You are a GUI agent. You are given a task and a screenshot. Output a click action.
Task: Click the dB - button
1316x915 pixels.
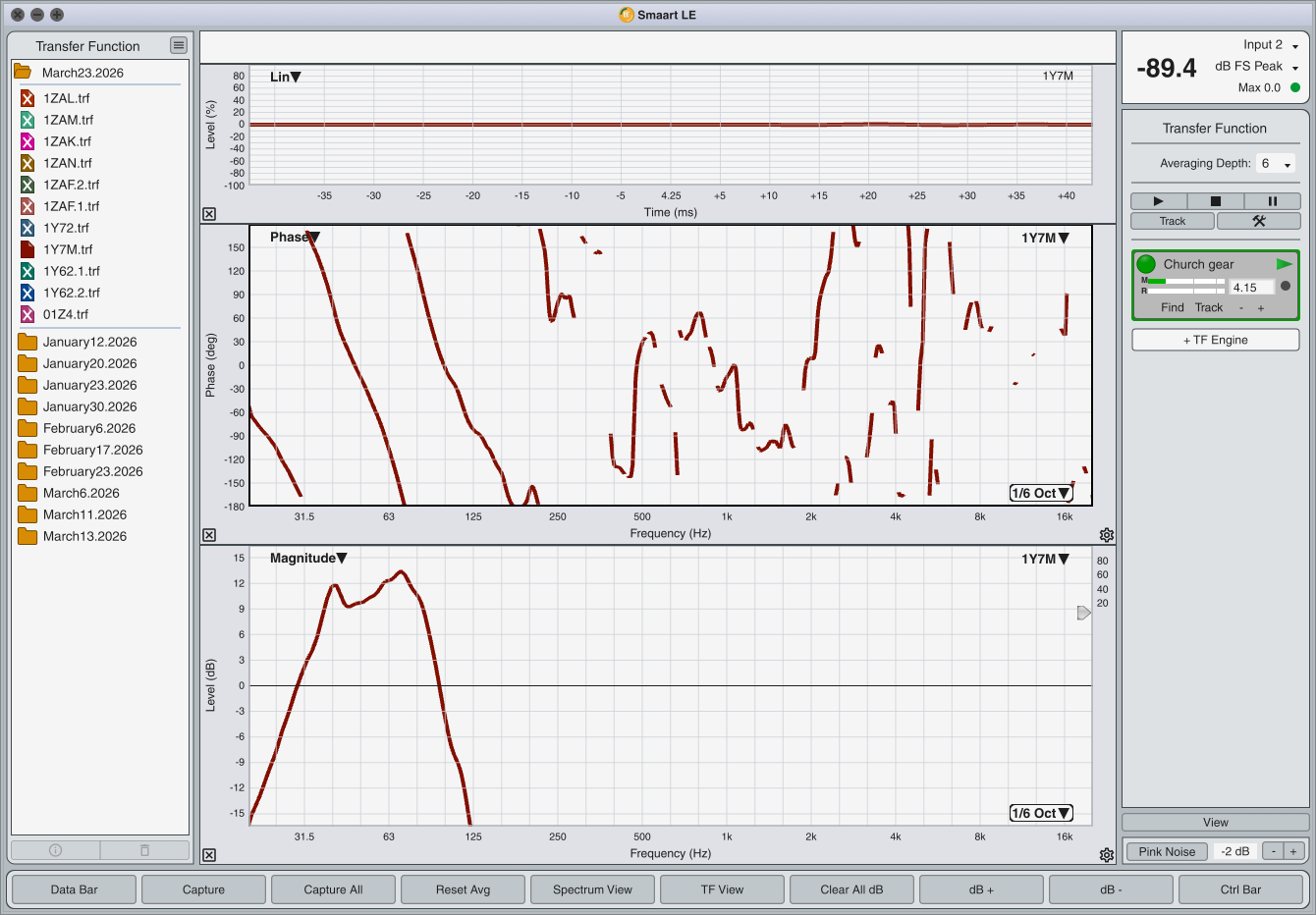pos(1112,889)
